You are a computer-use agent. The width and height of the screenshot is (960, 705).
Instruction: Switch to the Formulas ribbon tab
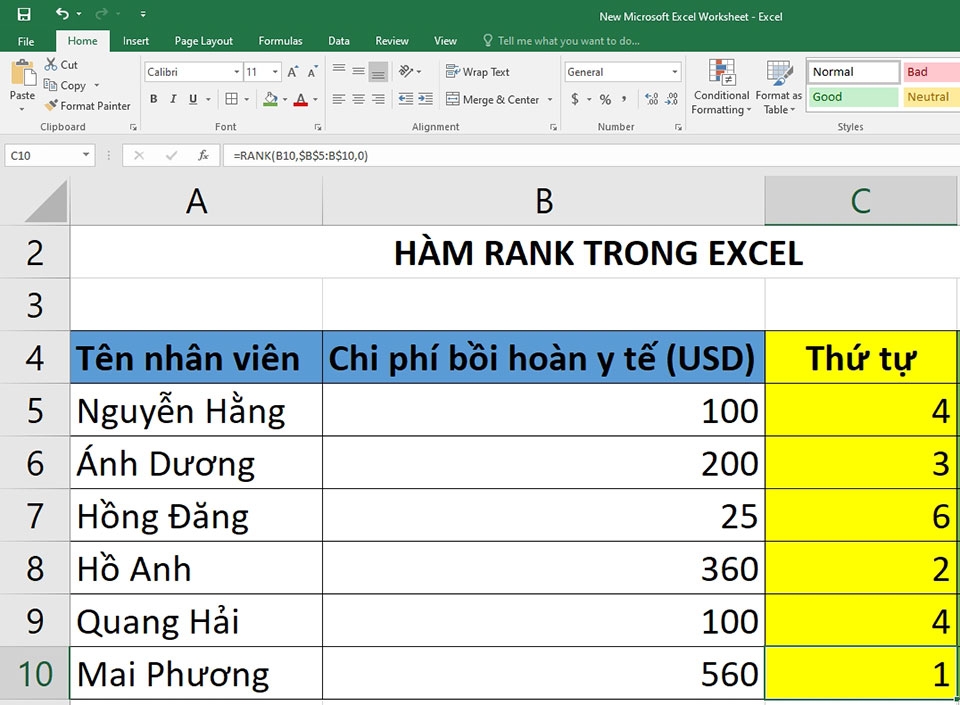pos(280,41)
